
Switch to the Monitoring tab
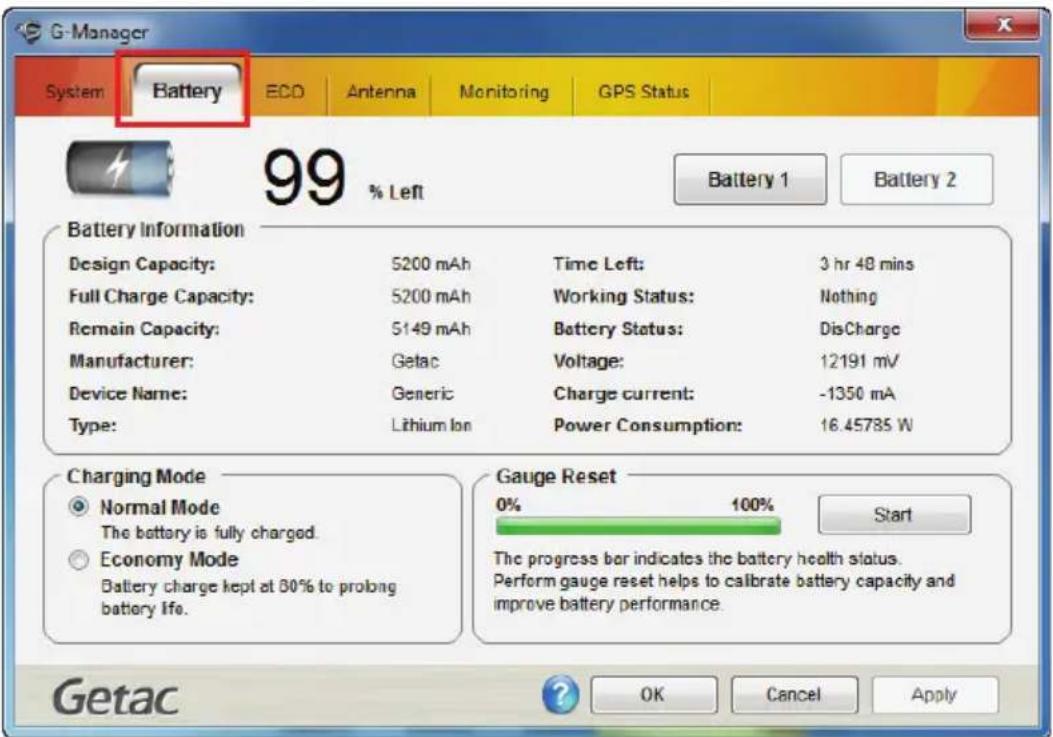[x=504, y=91]
